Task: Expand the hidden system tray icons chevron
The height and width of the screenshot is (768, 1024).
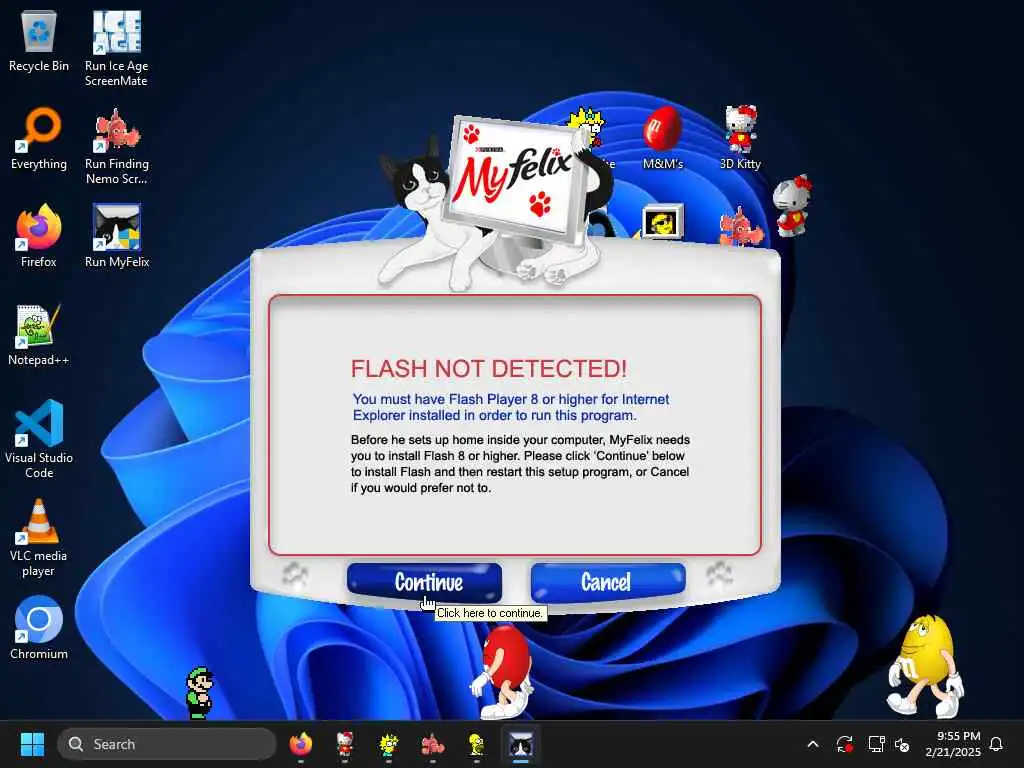Action: tap(813, 744)
